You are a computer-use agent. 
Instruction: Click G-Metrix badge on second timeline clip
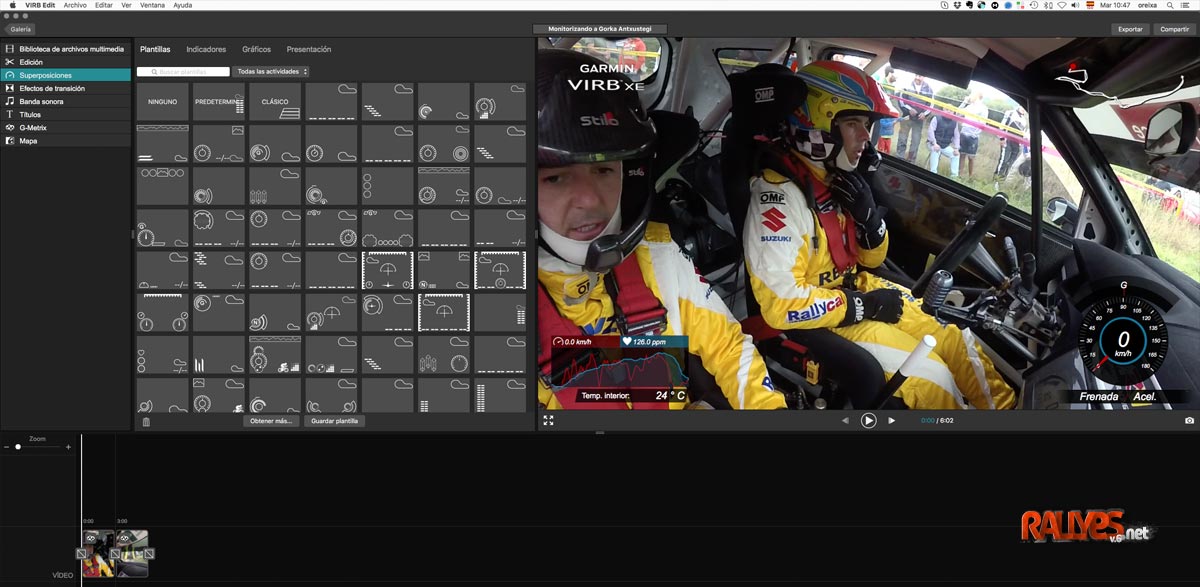click(122, 536)
